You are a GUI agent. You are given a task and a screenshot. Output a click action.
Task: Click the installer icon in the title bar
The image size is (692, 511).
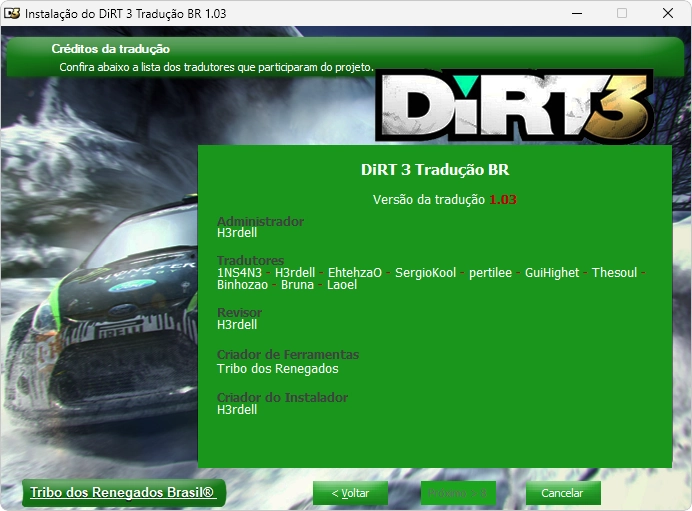click(11, 13)
